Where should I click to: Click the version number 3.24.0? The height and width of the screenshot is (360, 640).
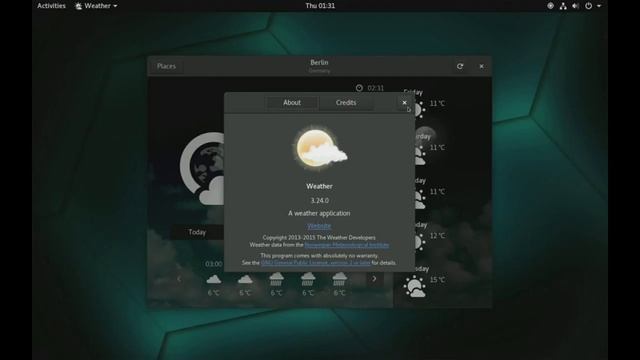[x=320, y=200]
